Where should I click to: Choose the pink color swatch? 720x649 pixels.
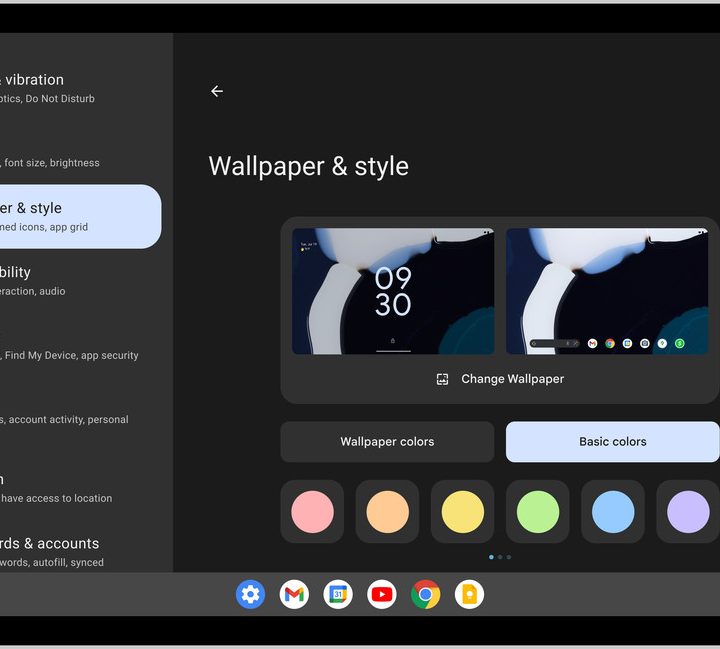click(x=312, y=512)
